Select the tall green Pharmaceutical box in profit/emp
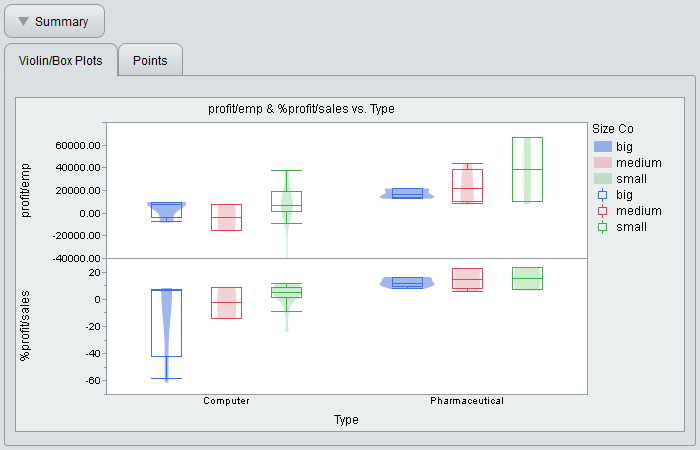The image size is (700, 450). 527,170
